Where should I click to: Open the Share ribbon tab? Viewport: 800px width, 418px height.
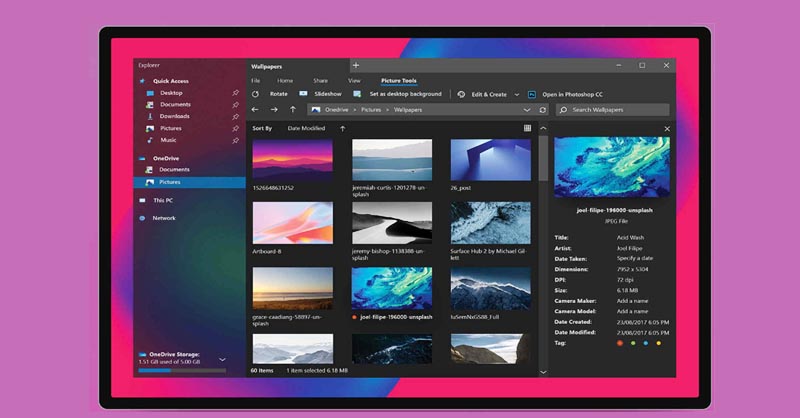(x=320, y=81)
